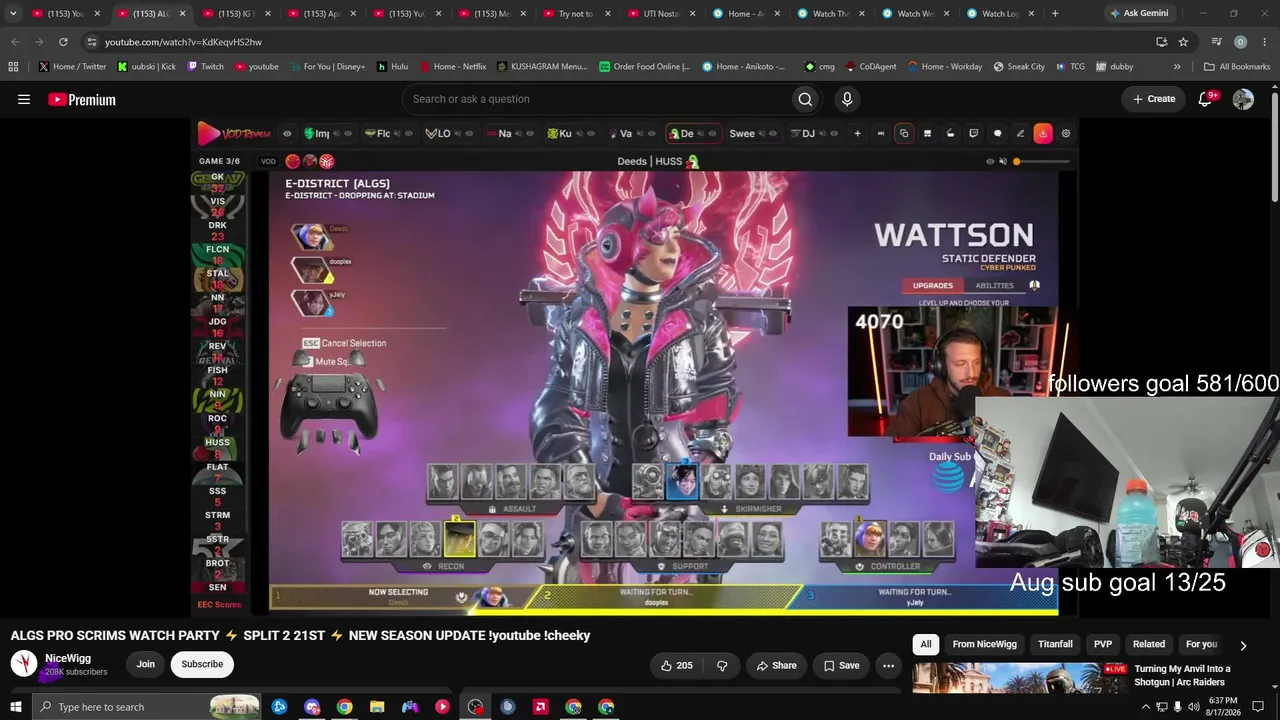Open the "Turning My Anvil Into a Shotgun" thumbnail

pos(1020,677)
